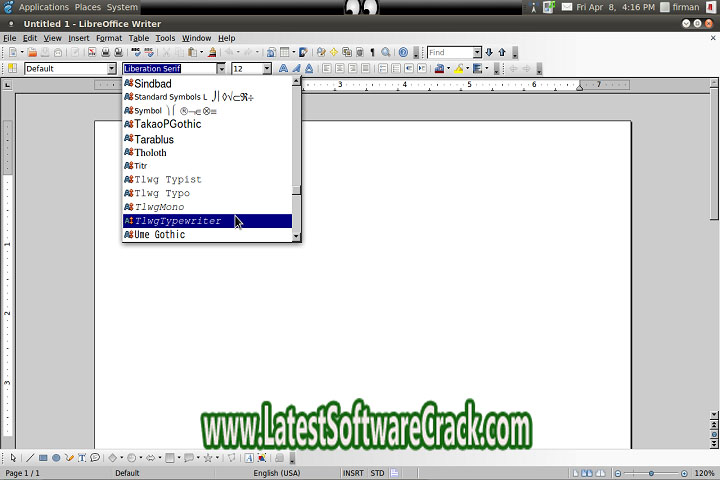
Task: Toggle INSRT insert mode in status bar
Action: click(353, 473)
